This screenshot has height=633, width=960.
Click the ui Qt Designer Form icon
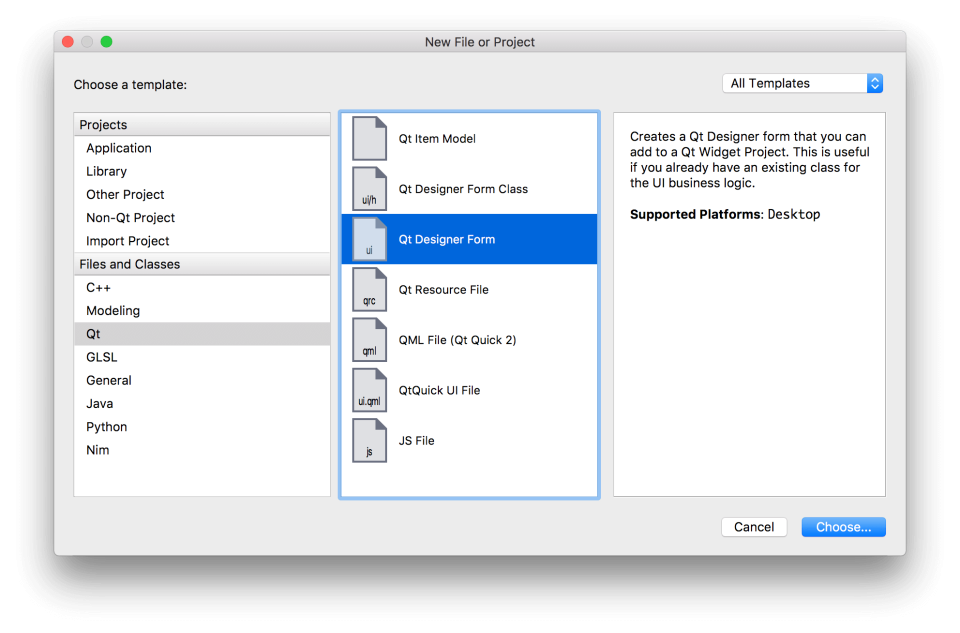point(369,239)
